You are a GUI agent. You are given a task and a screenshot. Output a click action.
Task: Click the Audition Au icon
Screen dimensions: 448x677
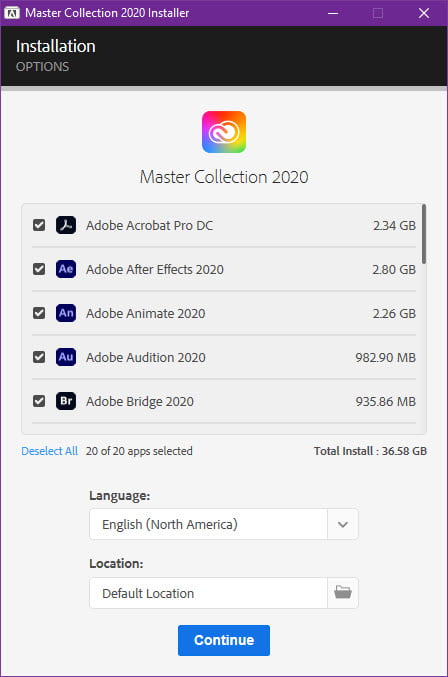66,357
